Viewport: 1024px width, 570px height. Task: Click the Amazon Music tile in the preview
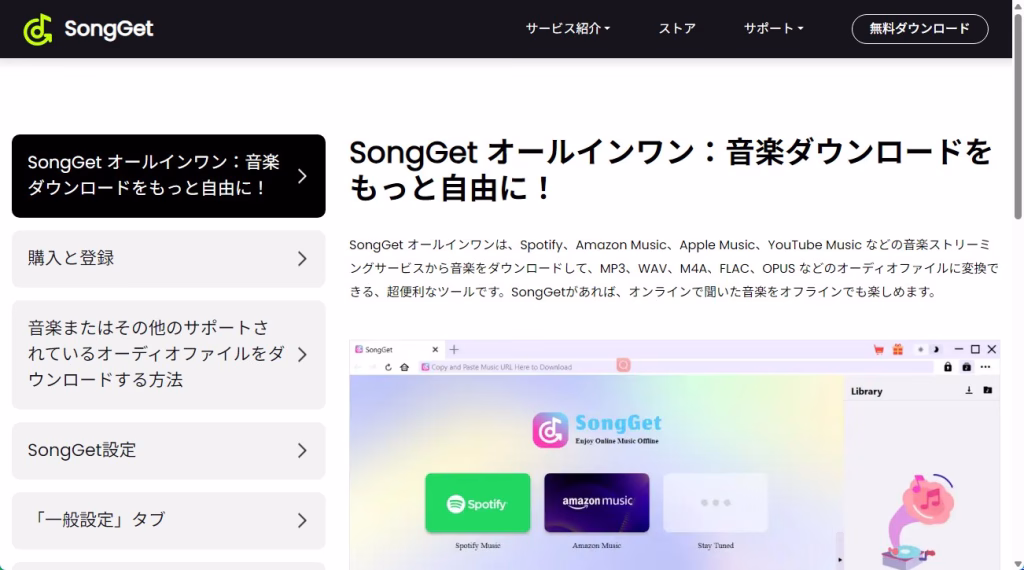(x=596, y=503)
